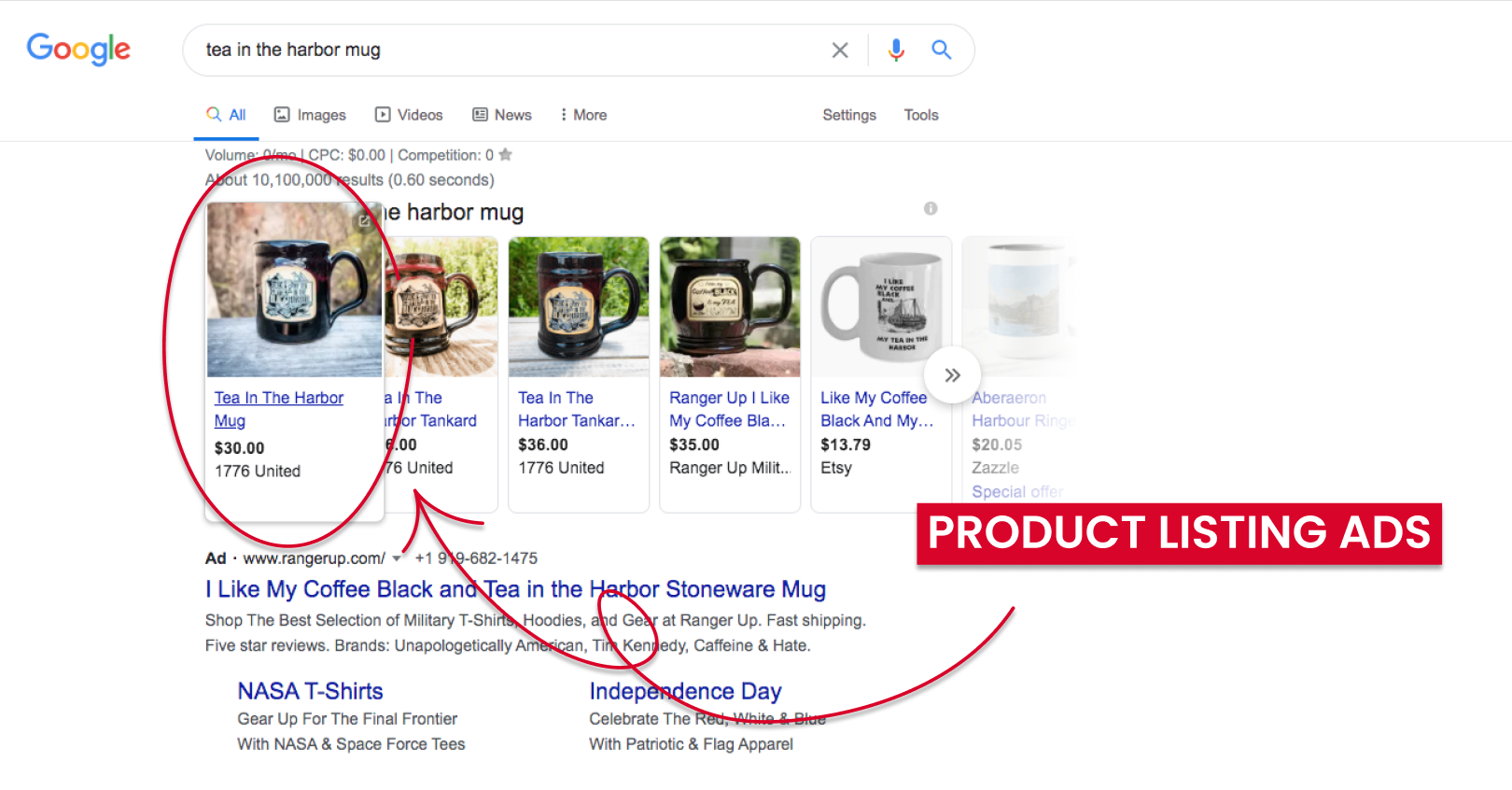Open the popout icon on the first mug image
The image size is (1512, 790).
pos(364,221)
